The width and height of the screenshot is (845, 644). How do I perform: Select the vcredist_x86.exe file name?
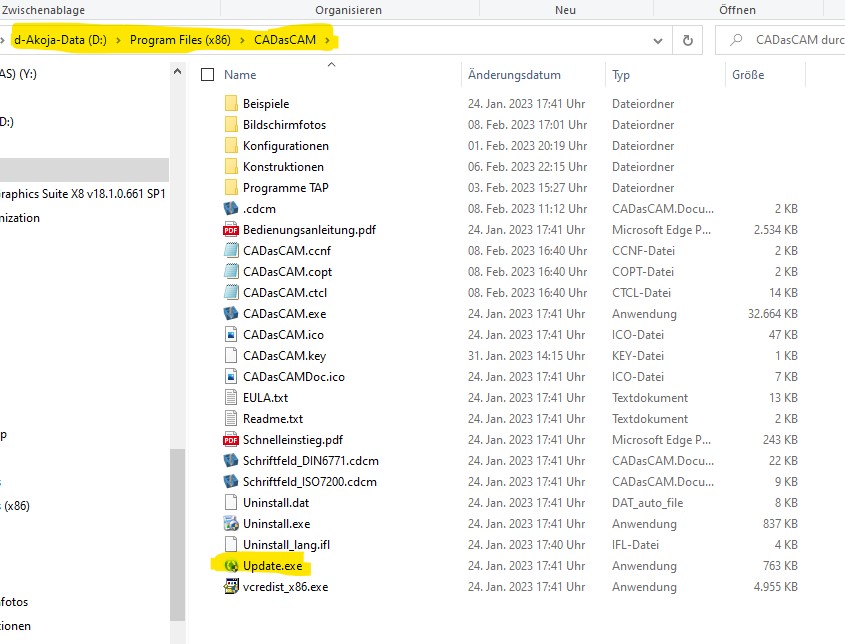(286, 587)
